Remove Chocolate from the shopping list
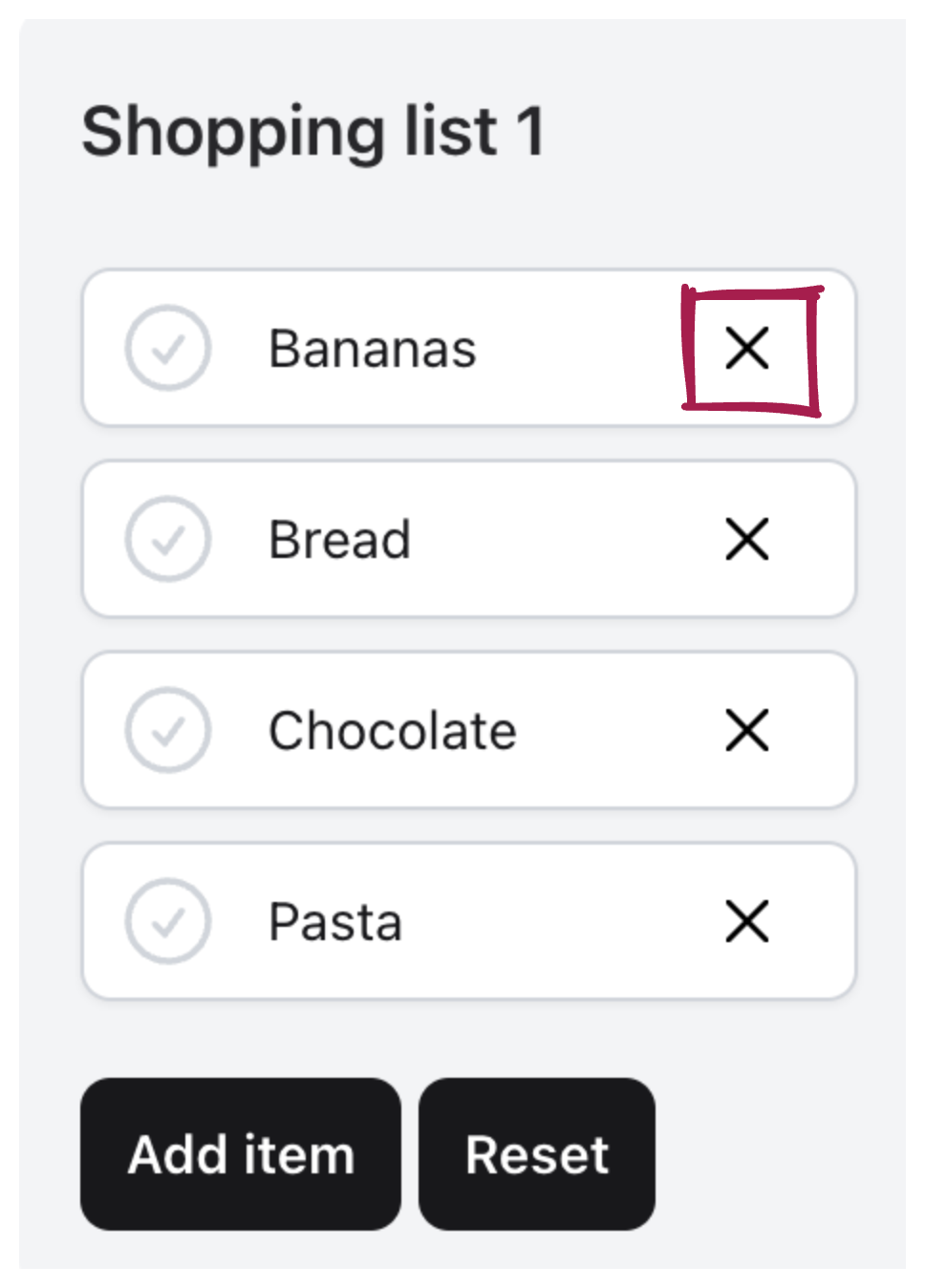Screen dimensions: 925x1288 [747, 730]
